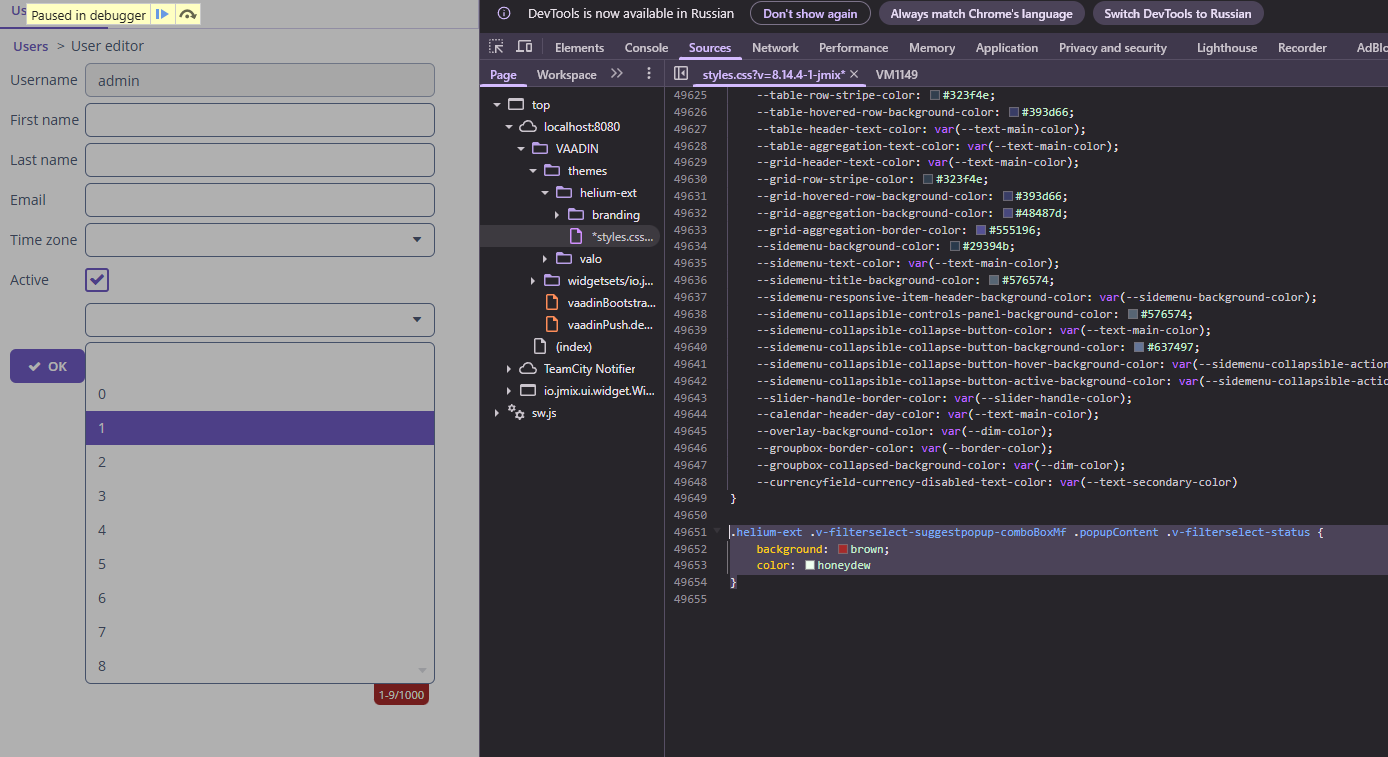1388x757 pixels.
Task: Collapse the top tree node
Action: coord(497,105)
